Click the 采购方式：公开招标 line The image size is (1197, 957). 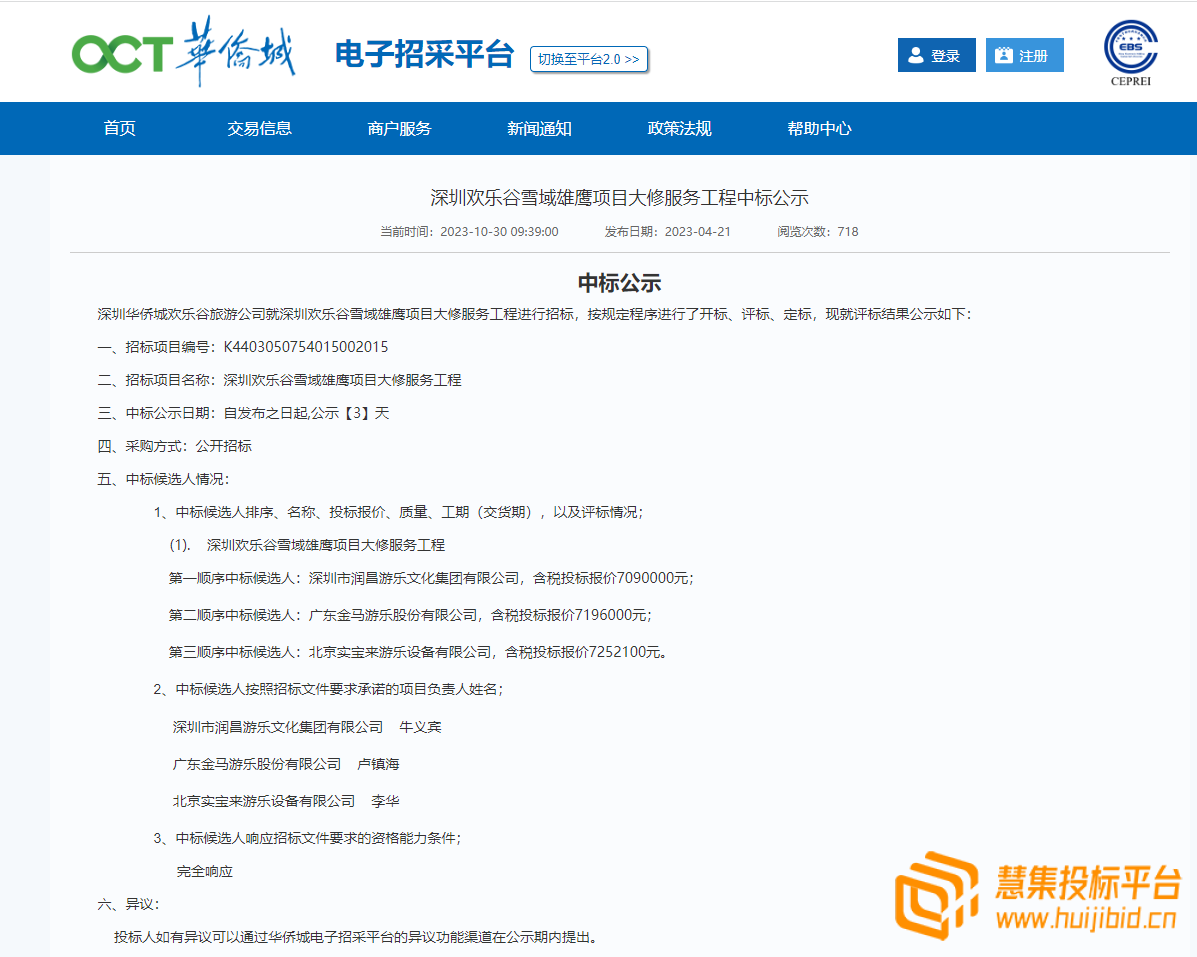tap(175, 446)
